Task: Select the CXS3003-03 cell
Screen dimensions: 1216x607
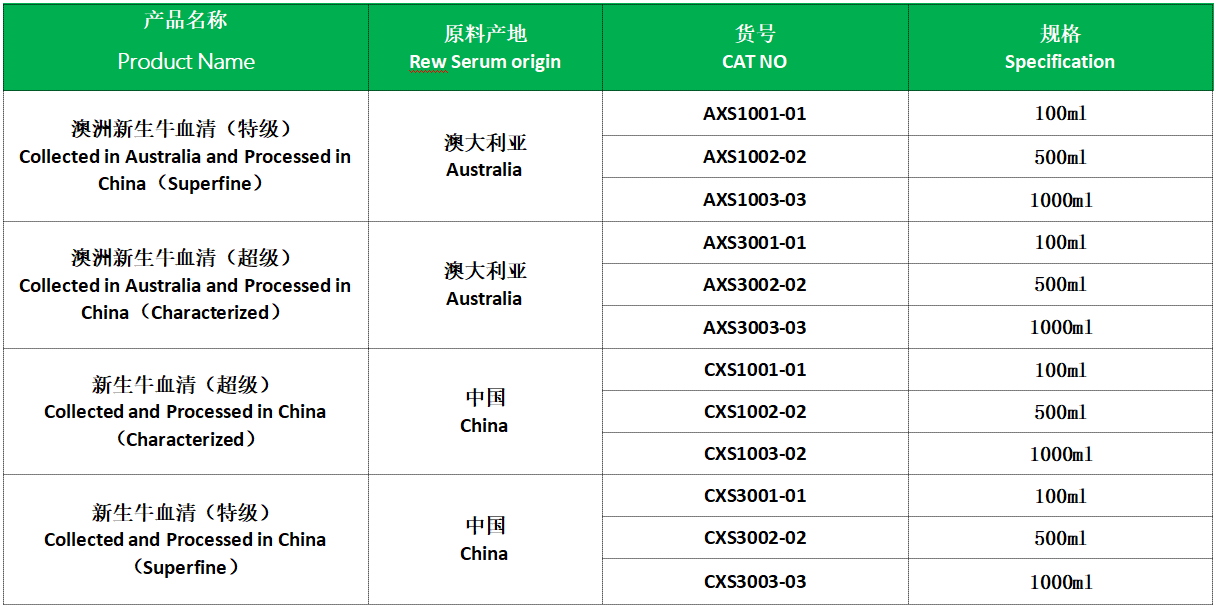Action: click(x=755, y=582)
